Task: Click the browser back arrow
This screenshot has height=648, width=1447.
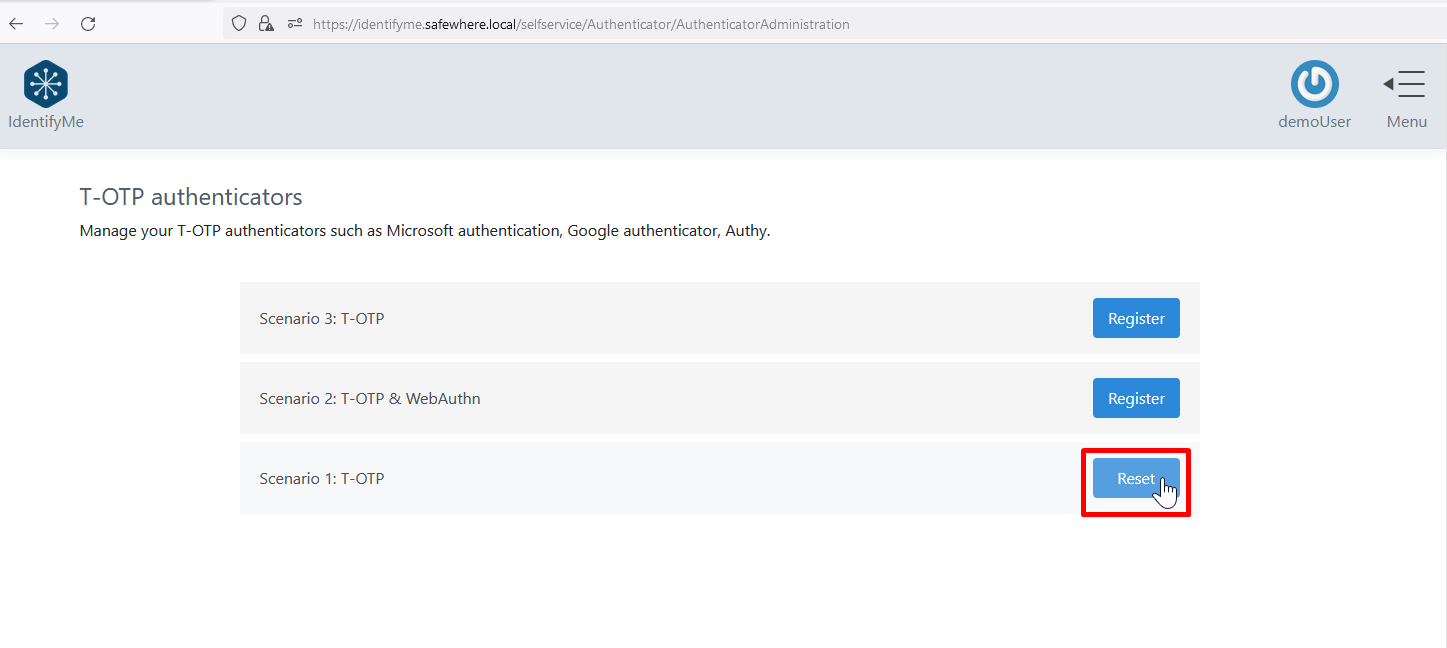Action: [17, 24]
